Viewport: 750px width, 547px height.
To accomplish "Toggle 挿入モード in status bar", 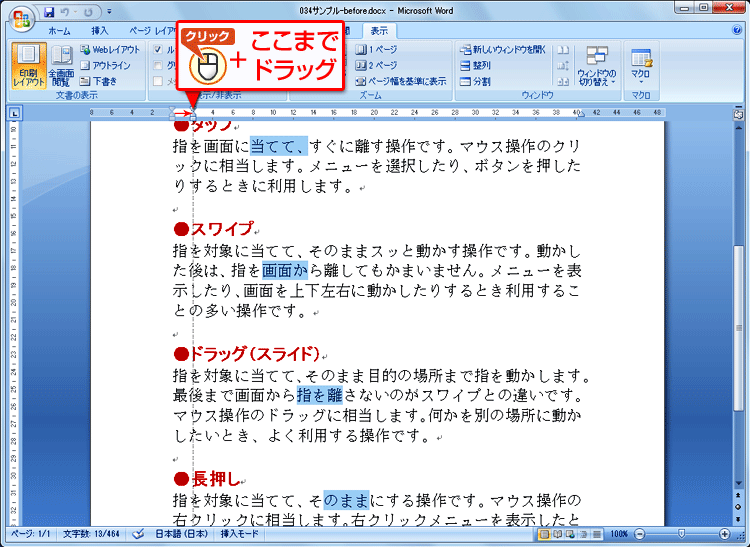I will [x=239, y=534].
